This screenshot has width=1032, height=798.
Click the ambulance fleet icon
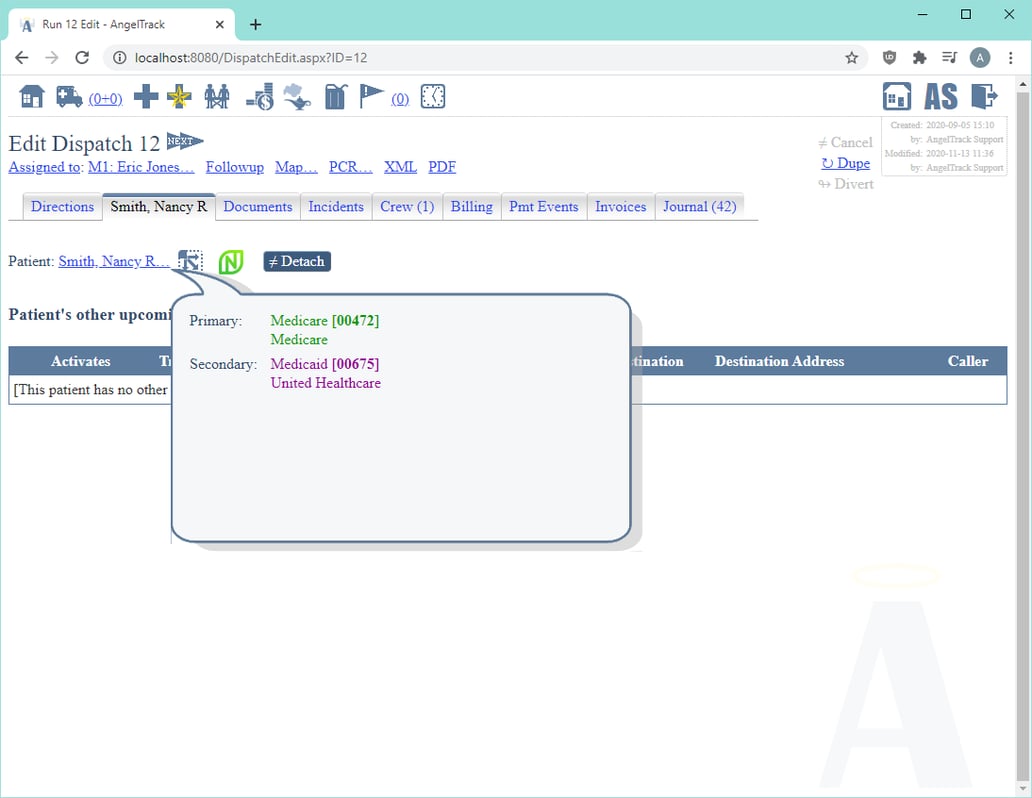pyautogui.click(x=68, y=97)
